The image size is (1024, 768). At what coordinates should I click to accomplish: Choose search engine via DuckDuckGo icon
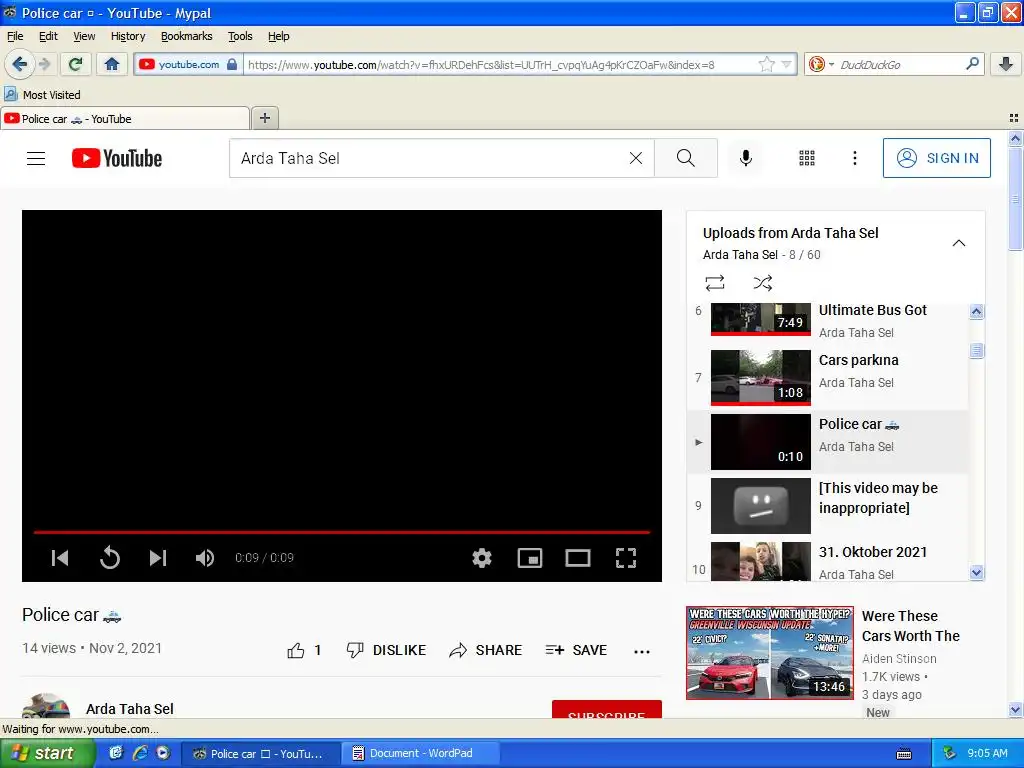821,64
